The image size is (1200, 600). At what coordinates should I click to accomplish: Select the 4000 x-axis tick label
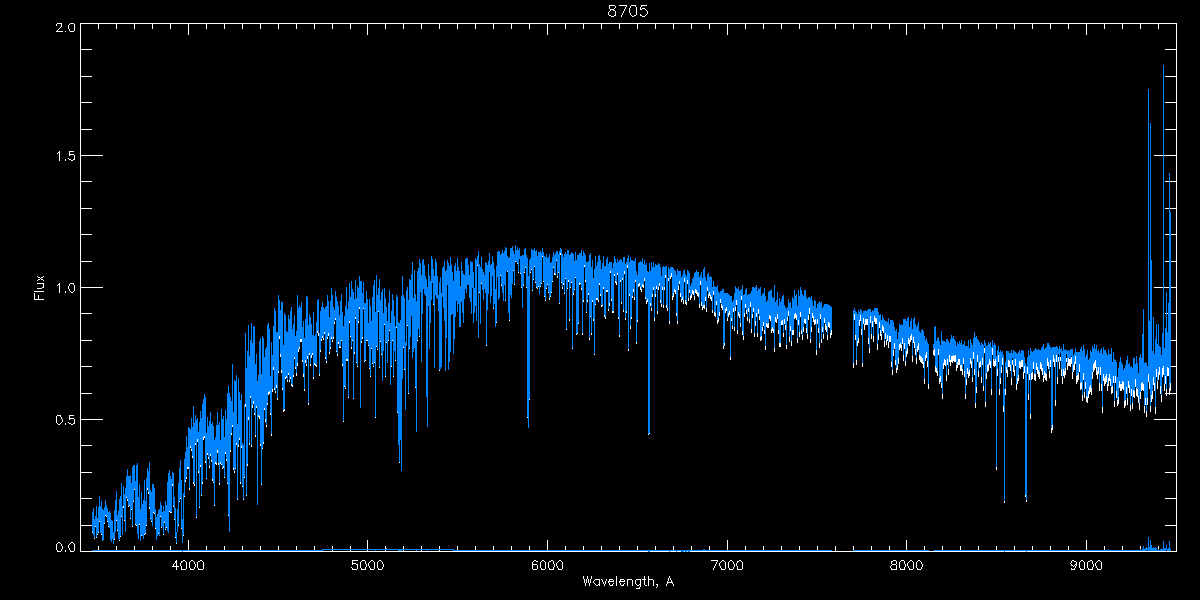coord(188,563)
